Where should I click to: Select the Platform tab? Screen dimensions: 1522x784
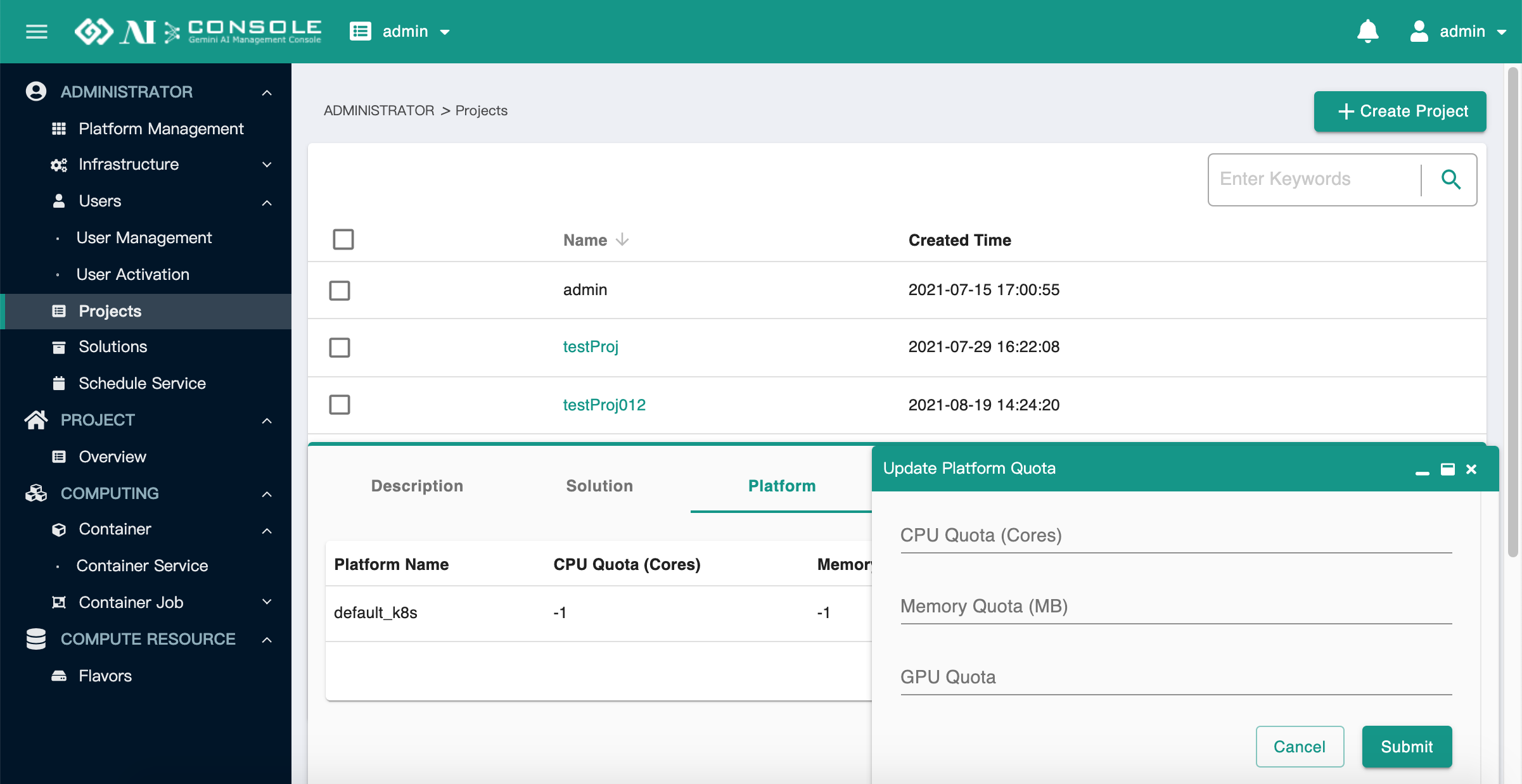coord(782,486)
